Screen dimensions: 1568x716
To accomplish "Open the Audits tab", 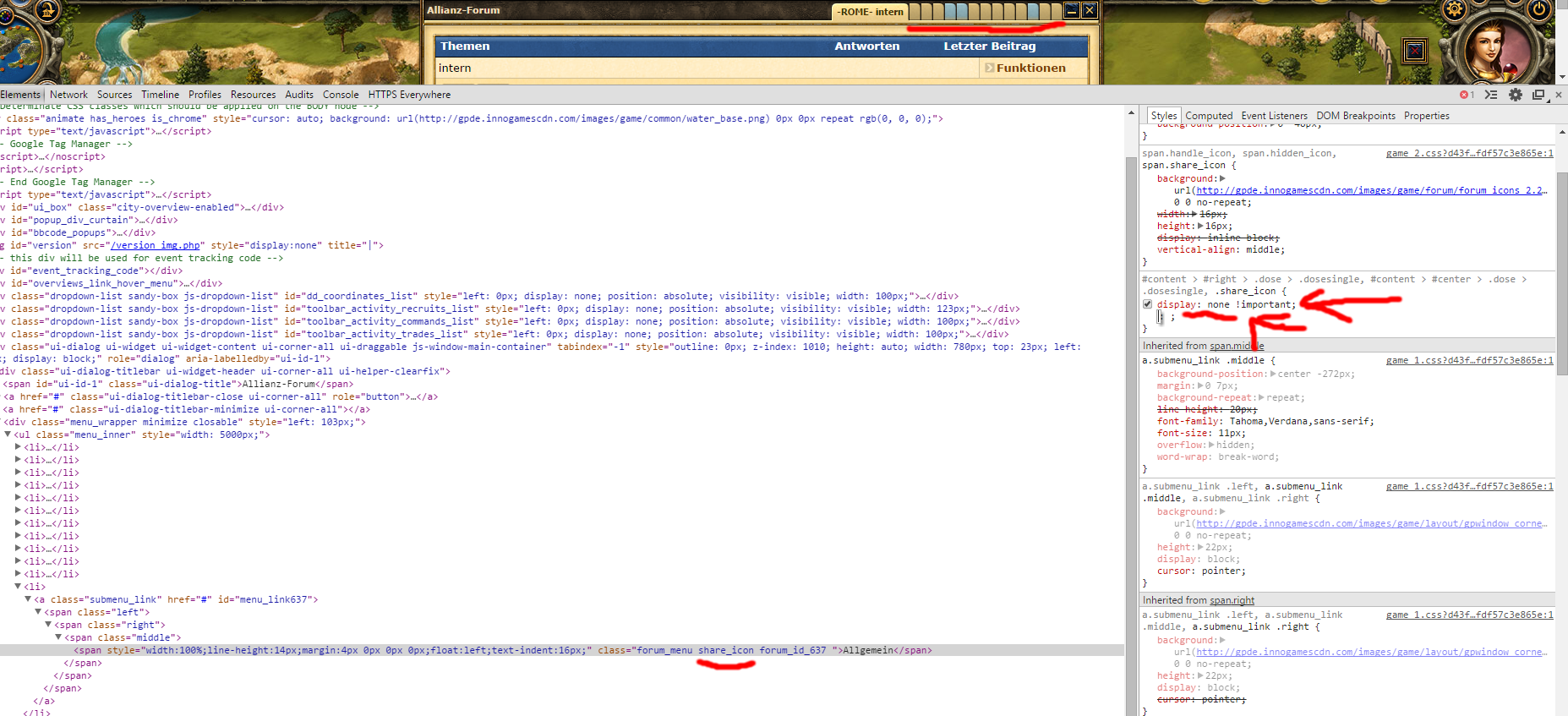I will click(299, 95).
